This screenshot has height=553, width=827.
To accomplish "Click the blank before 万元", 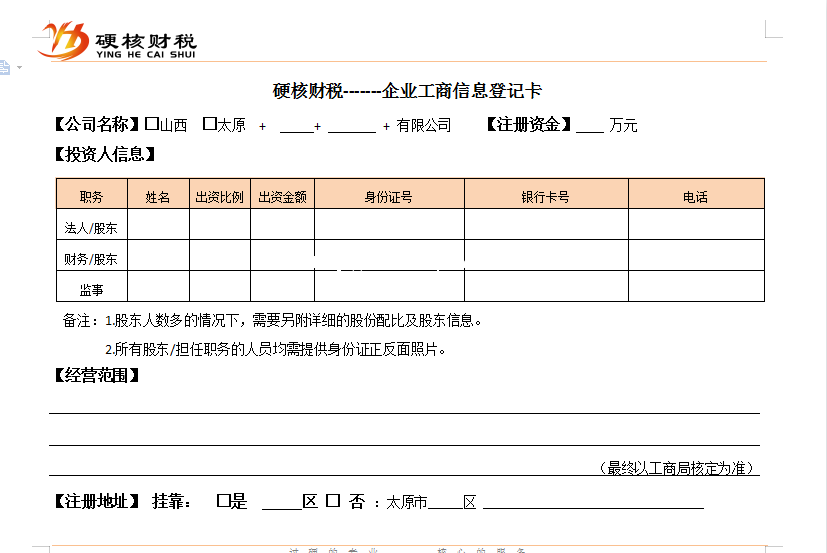I will click(590, 127).
